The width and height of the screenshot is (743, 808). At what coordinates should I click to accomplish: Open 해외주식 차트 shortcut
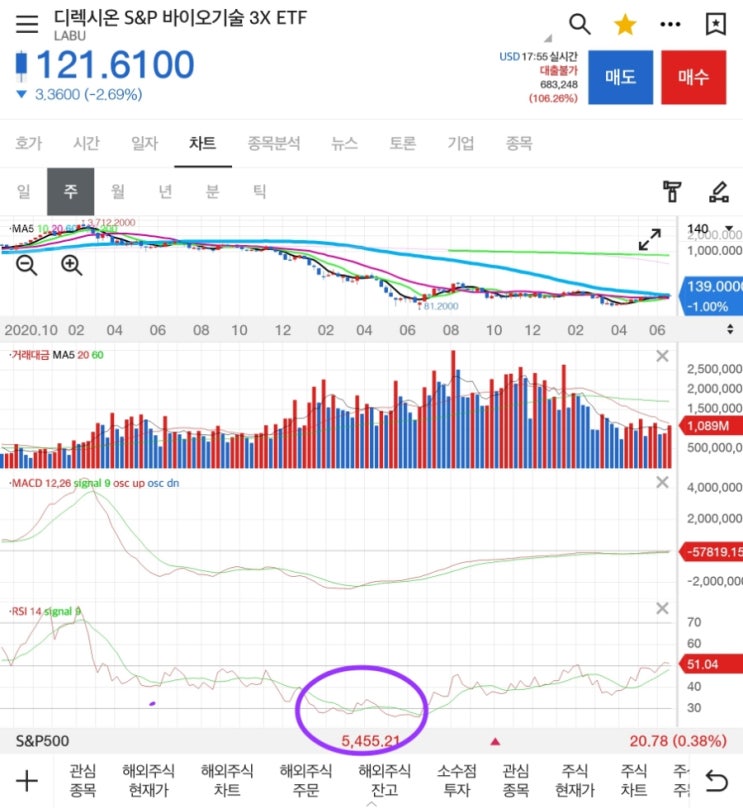pyautogui.click(x=227, y=780)
